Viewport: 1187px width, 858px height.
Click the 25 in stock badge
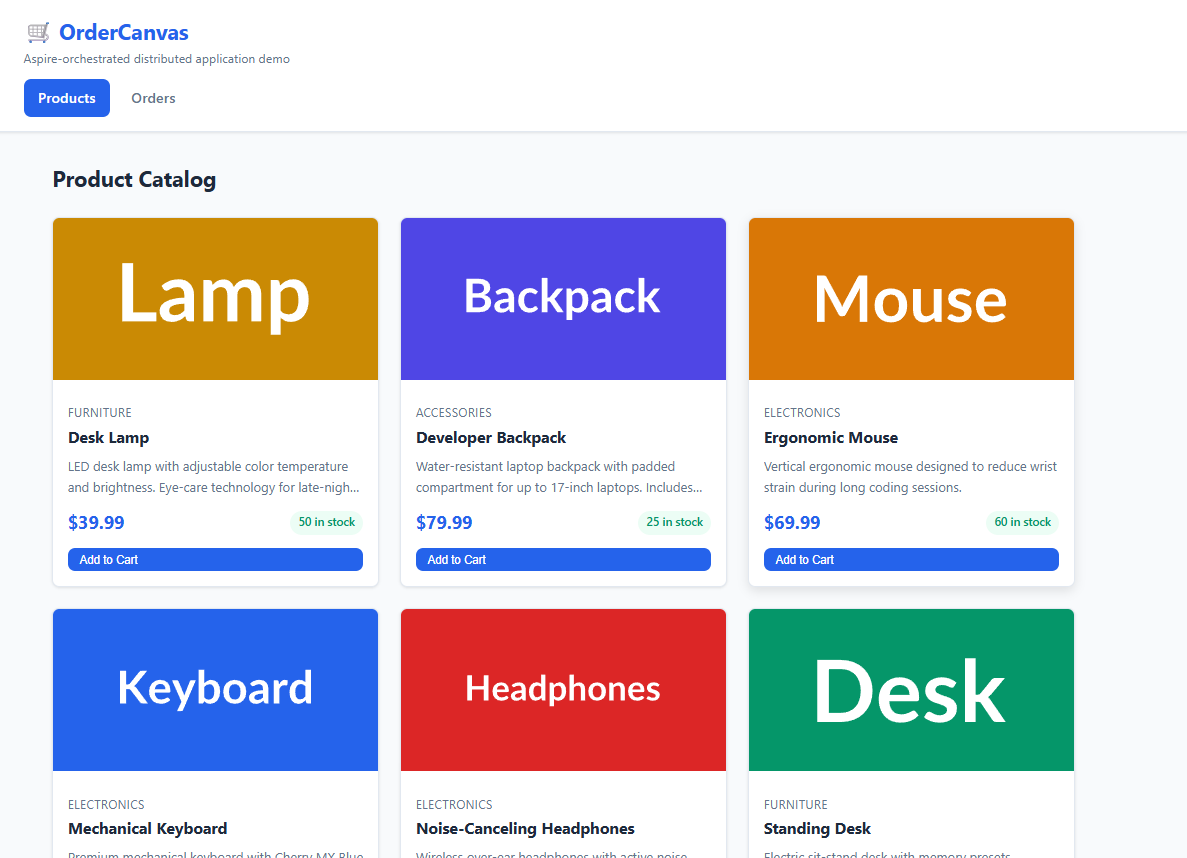(674, 522)
